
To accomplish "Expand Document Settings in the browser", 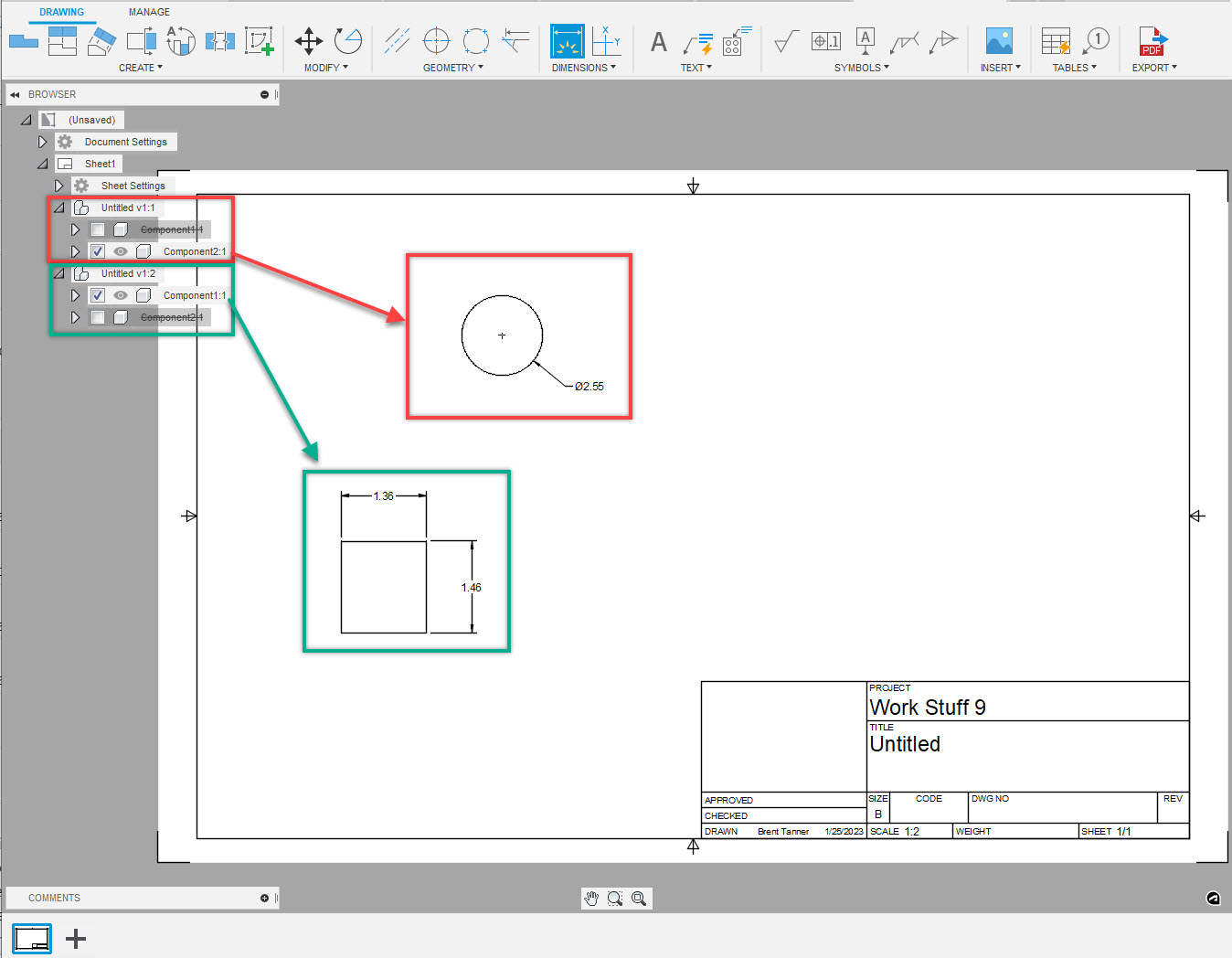I will click(43, 142).
